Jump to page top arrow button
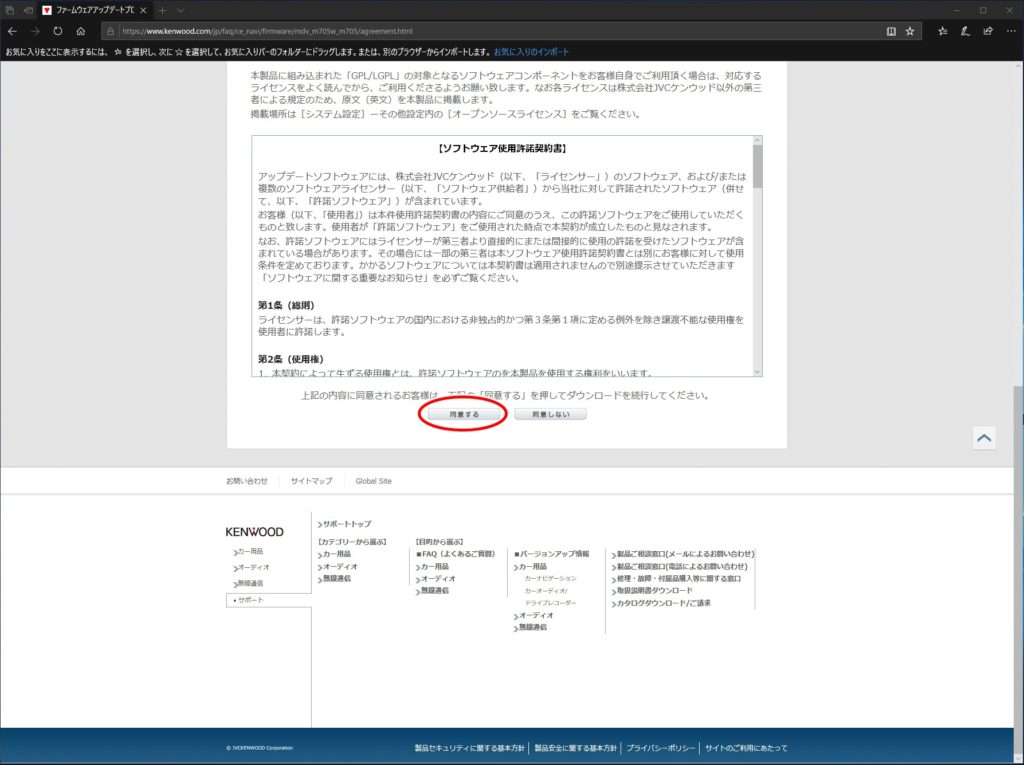The height and width of the screenshot is (765, 1024). click(x=984, y=438)
